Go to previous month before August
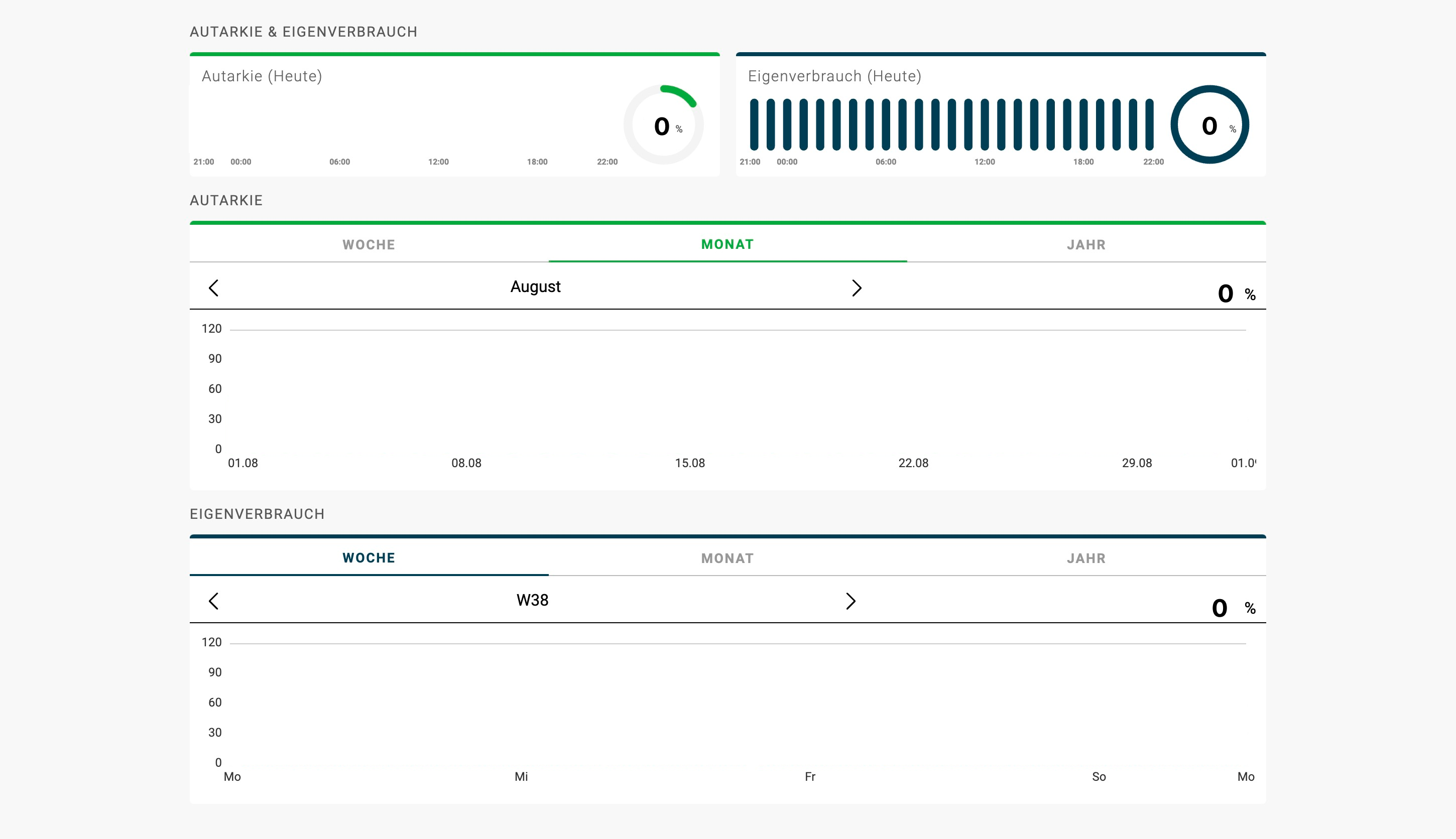Screen dimensions: 1456x839 coord(213,288)
